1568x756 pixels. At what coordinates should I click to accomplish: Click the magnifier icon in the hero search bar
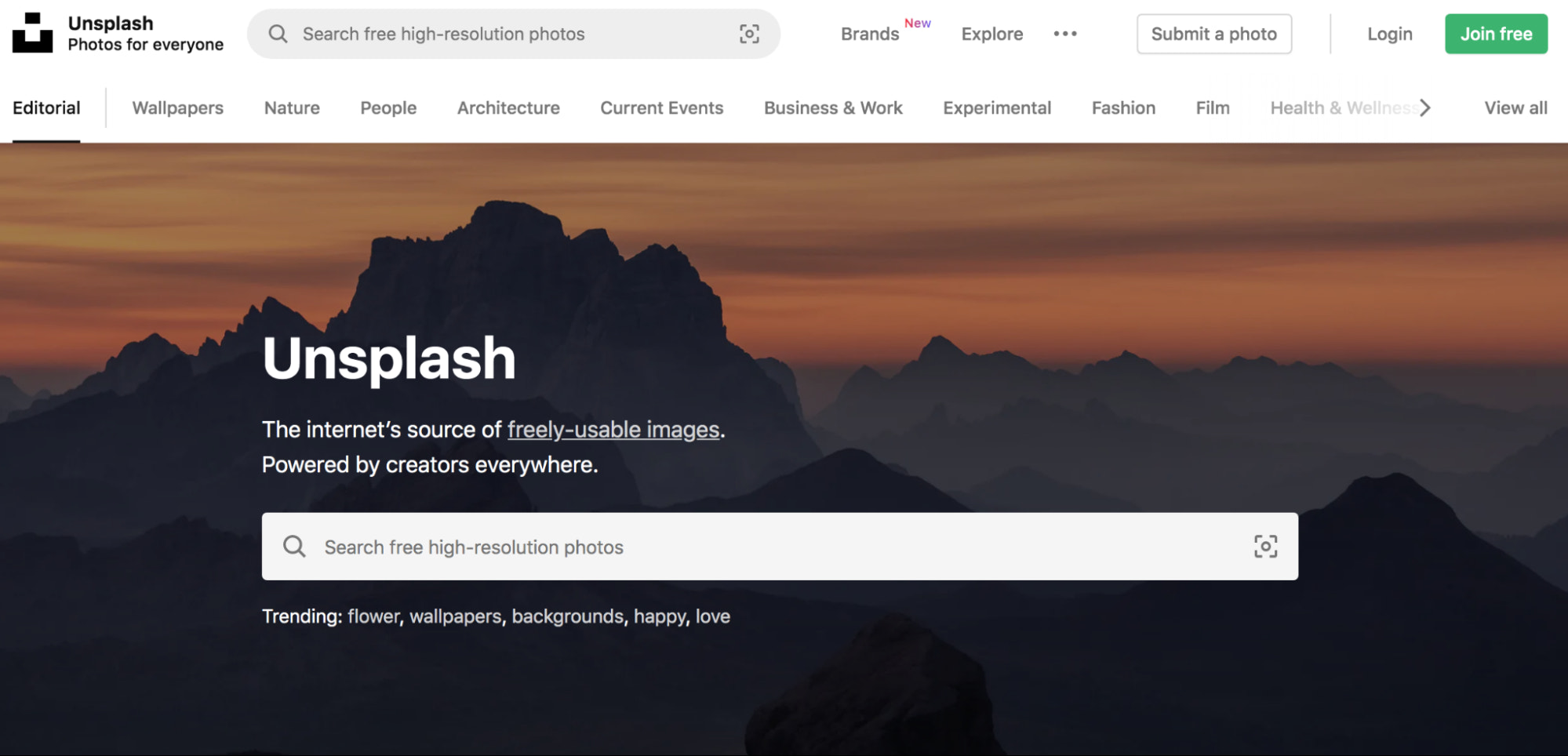295,547
